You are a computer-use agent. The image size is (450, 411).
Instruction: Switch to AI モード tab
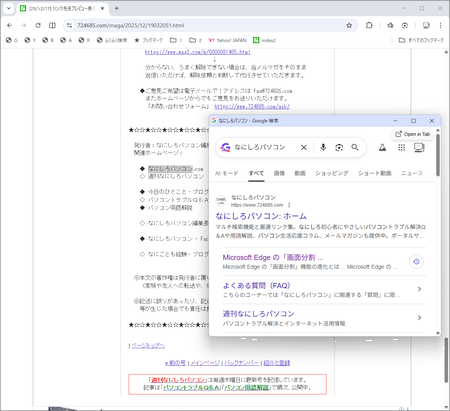click(x=227, y=173)
